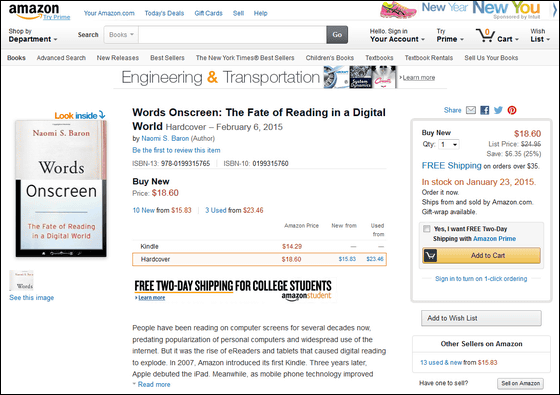Open 10 New offers link

(x=144, y=210)
